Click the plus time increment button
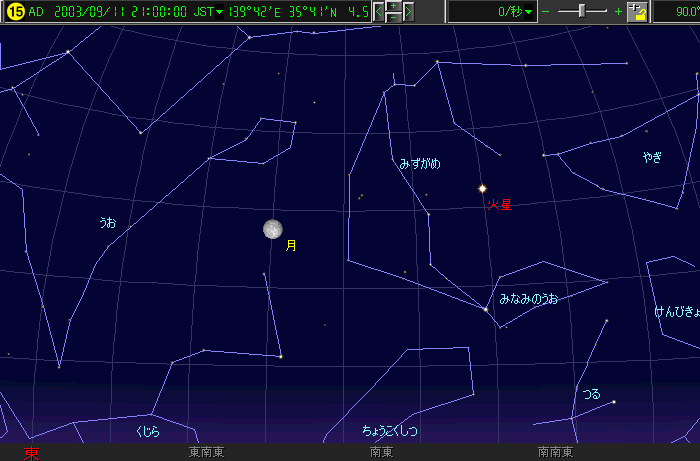The width and height of the screenshot is (700, 461). [x=393, y=6]
